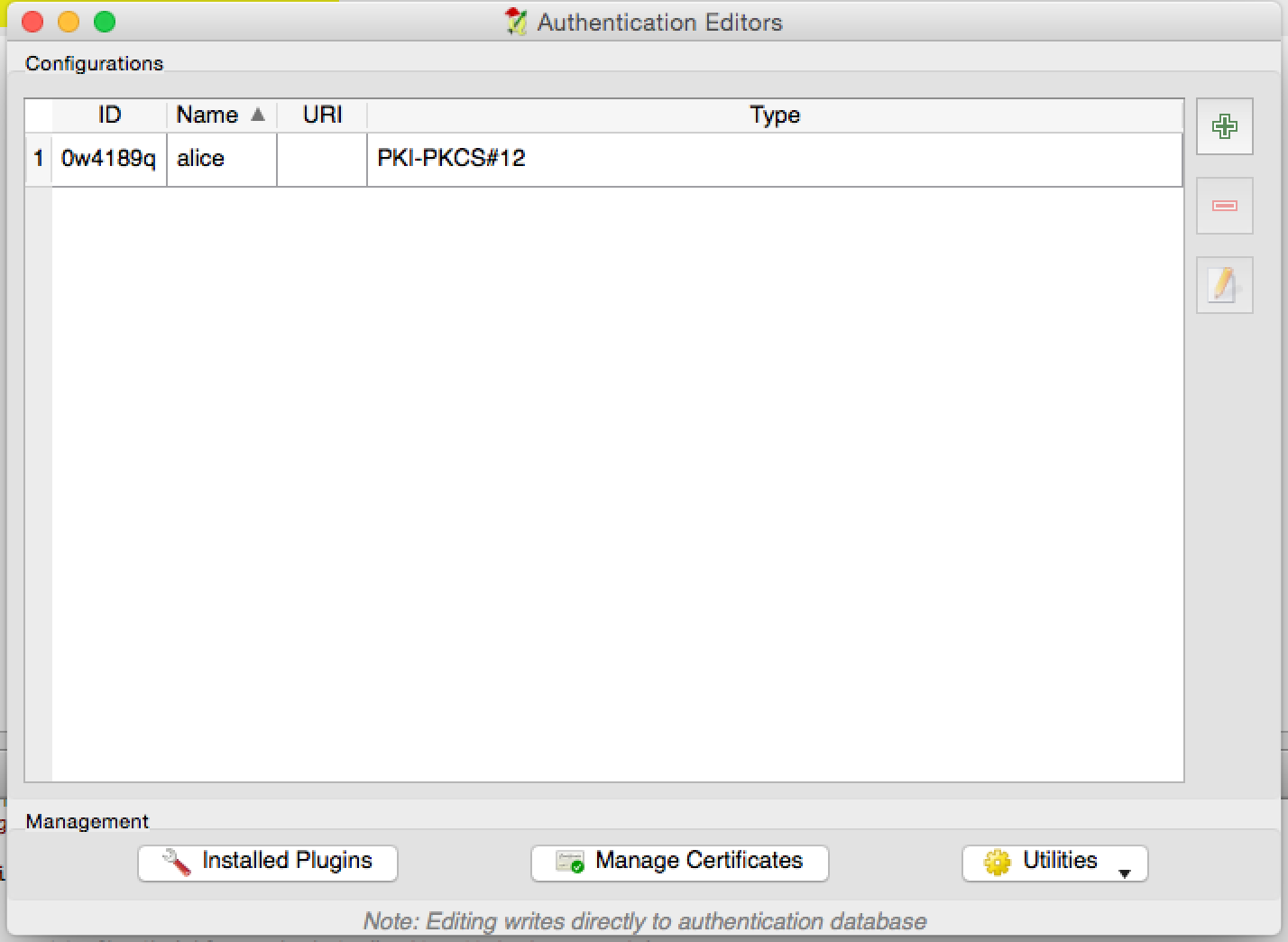Click the empty URI cell for alice
This screenshot has width=1288, height=942.
point(322,159)
